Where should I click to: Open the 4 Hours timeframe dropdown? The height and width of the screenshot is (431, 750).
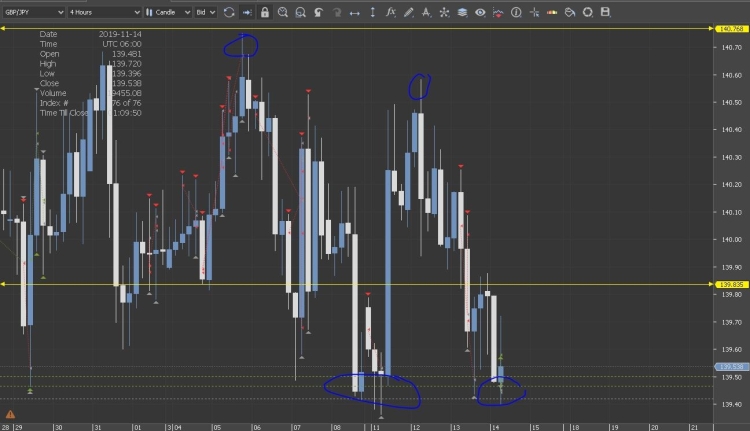point(104,12)
